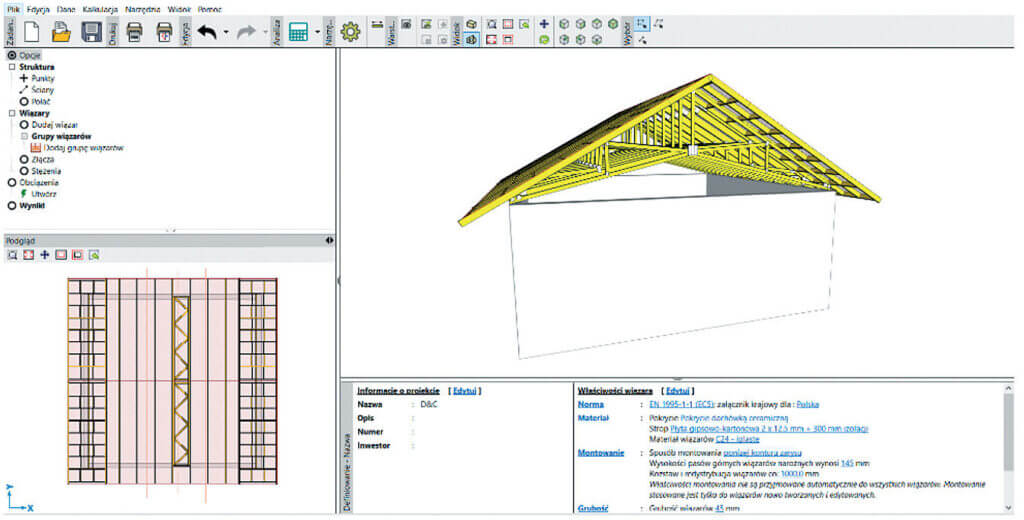
Task: Click the roof plan thumbnail in Podgląd
Action: pos(172,381)
